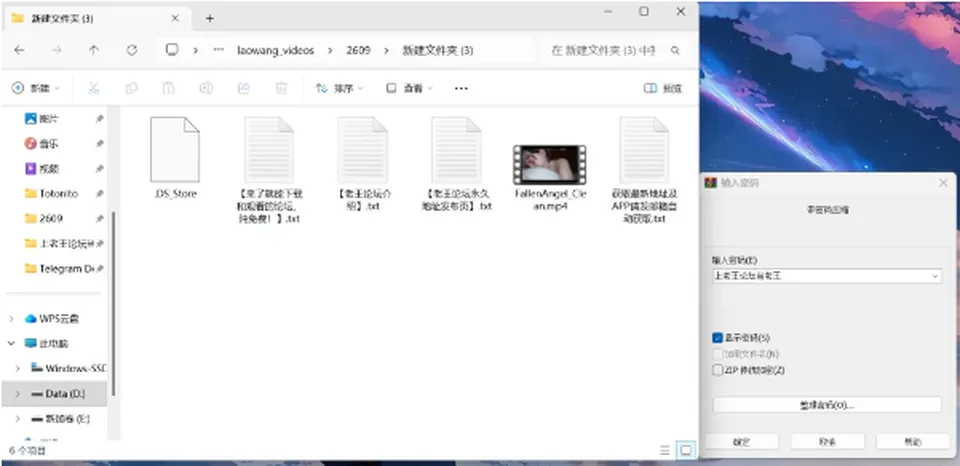The image size is (960, 466).
Task: Click the Organize passwords (整理密码) button
Action: click(x=827, y=405)
